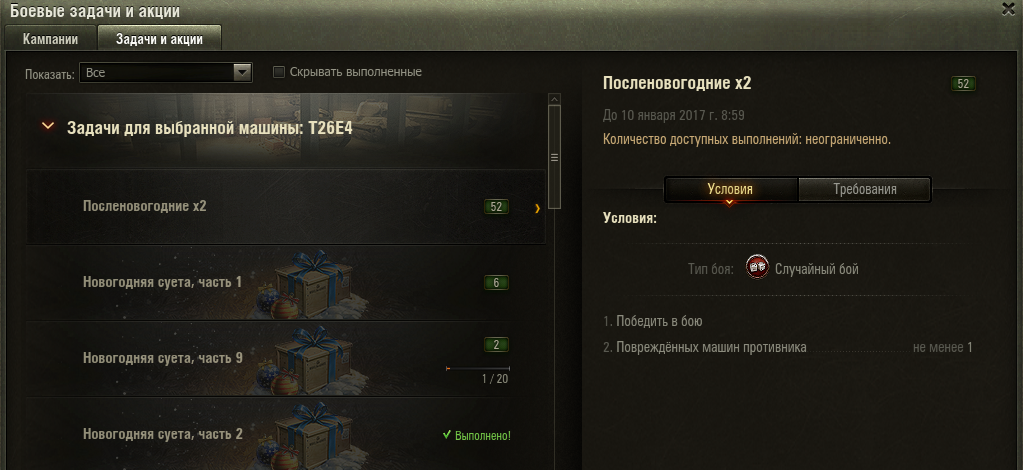Click the green Выполнено checkmark

coord(447,435)
